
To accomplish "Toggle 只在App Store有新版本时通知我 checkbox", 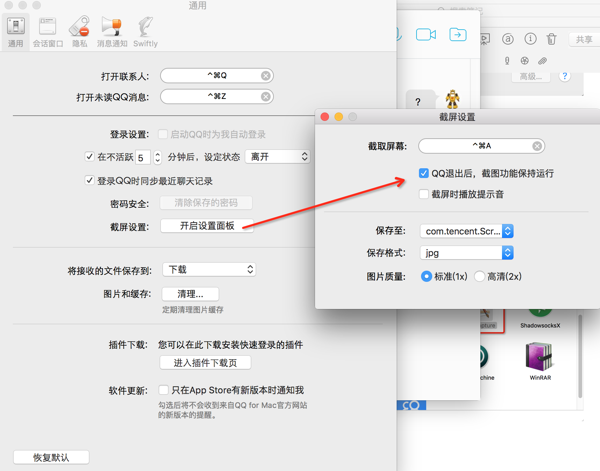I will (163, 390).
